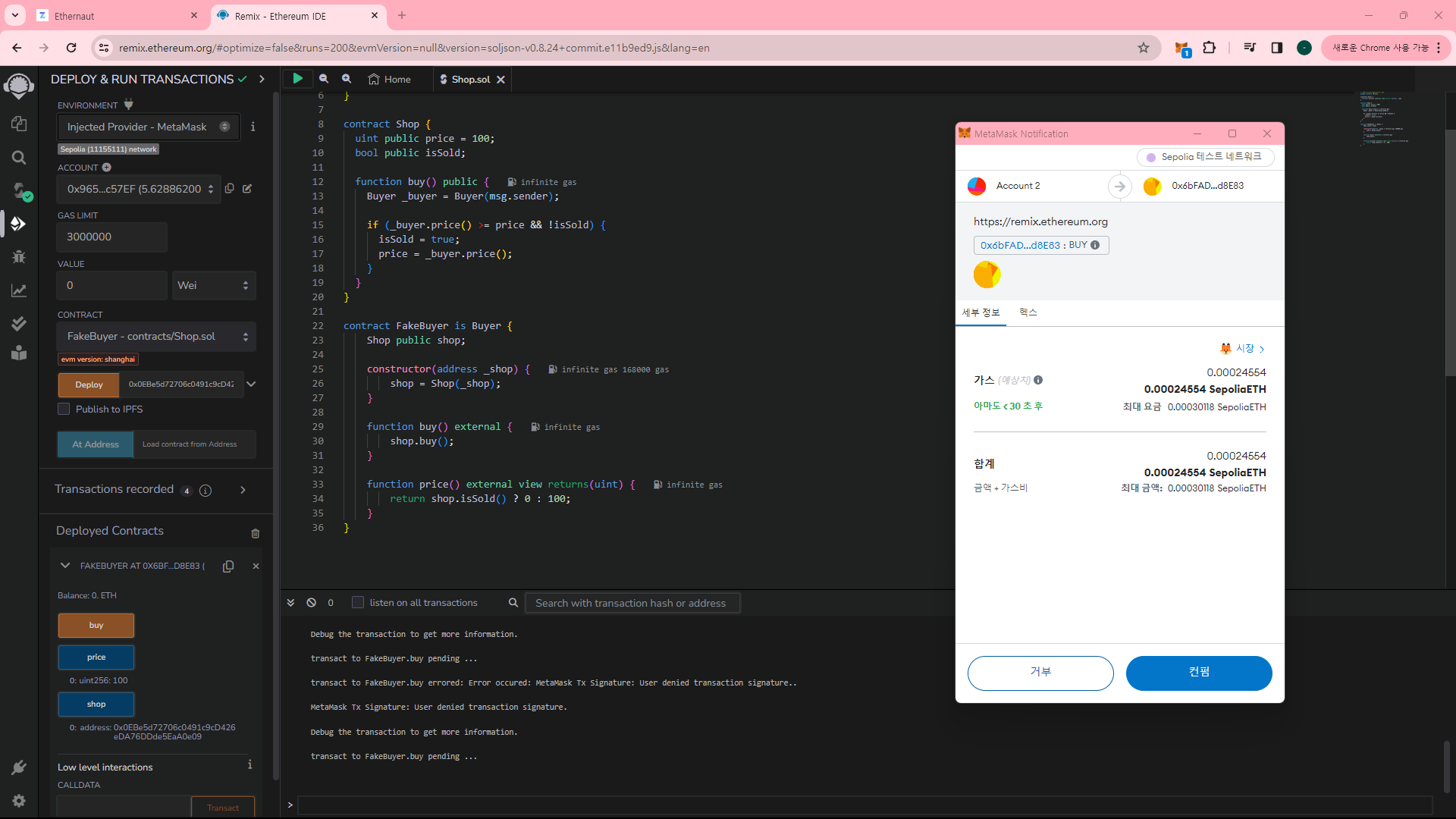Click the terminal search magnifier icon
1456x819 pixels.
pos(513,603)
